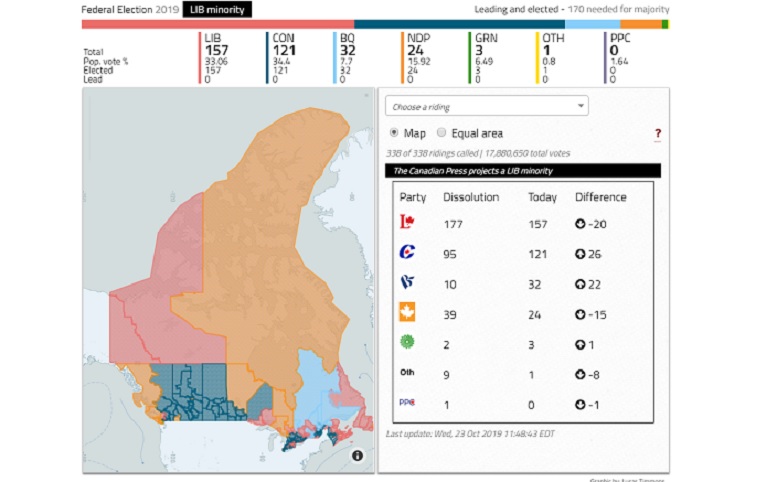
Task: Click the Pop. vote % row label
Action: point(106,61)
